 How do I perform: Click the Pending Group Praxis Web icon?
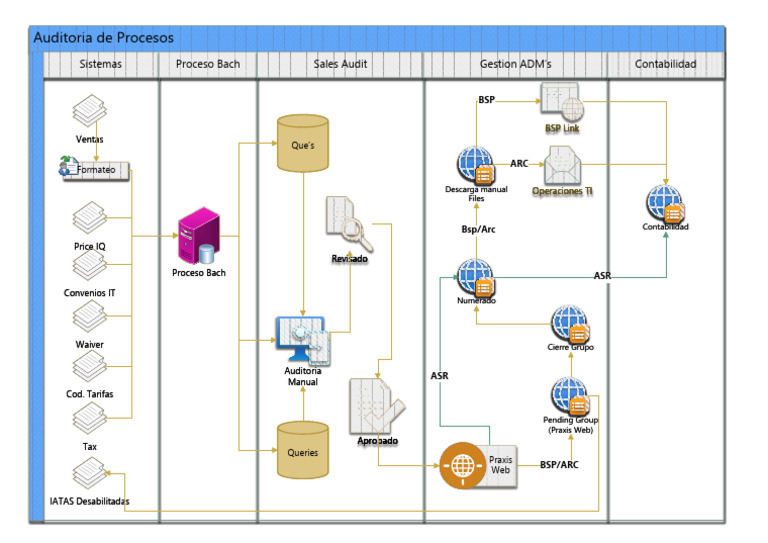tap(570, 396)
